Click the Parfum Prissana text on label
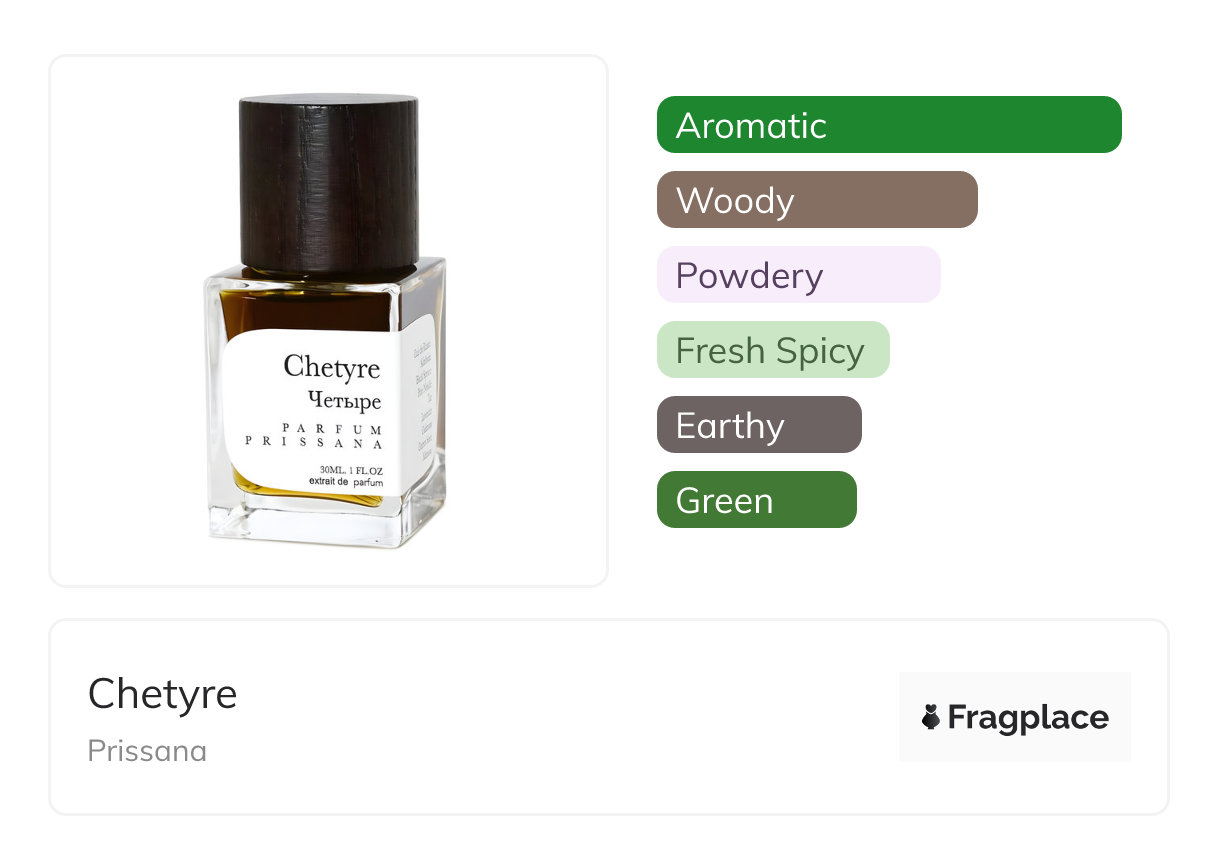1218x864 pixels. [x=315, y=434]
